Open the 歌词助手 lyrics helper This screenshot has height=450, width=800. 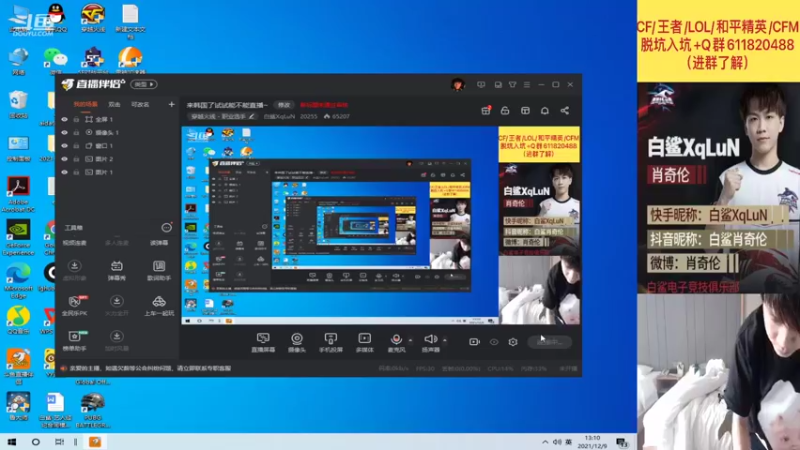coord(159,270)
